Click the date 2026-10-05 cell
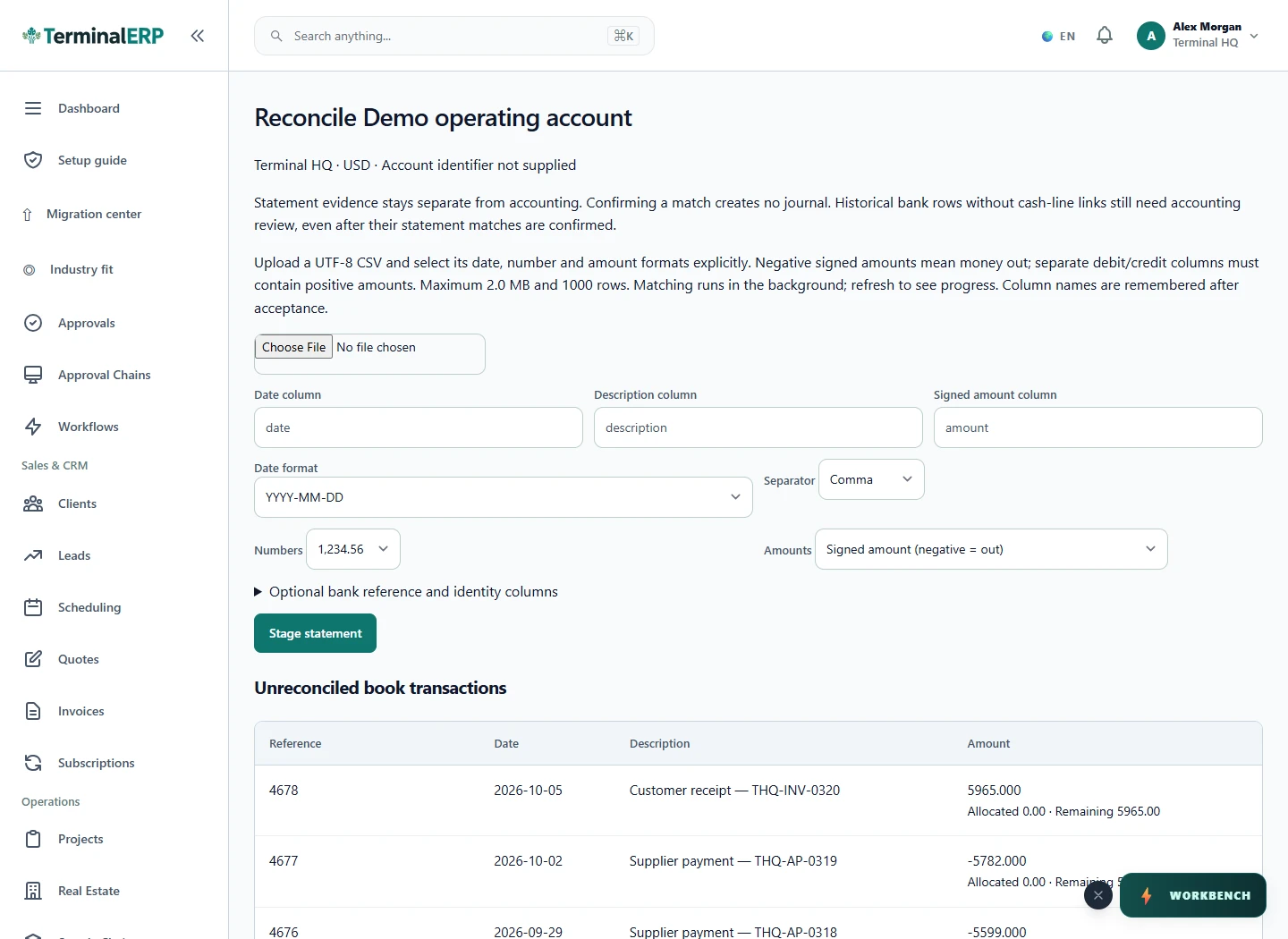The height and width of the screenshot is (939, 1288). tap(528, 791)
